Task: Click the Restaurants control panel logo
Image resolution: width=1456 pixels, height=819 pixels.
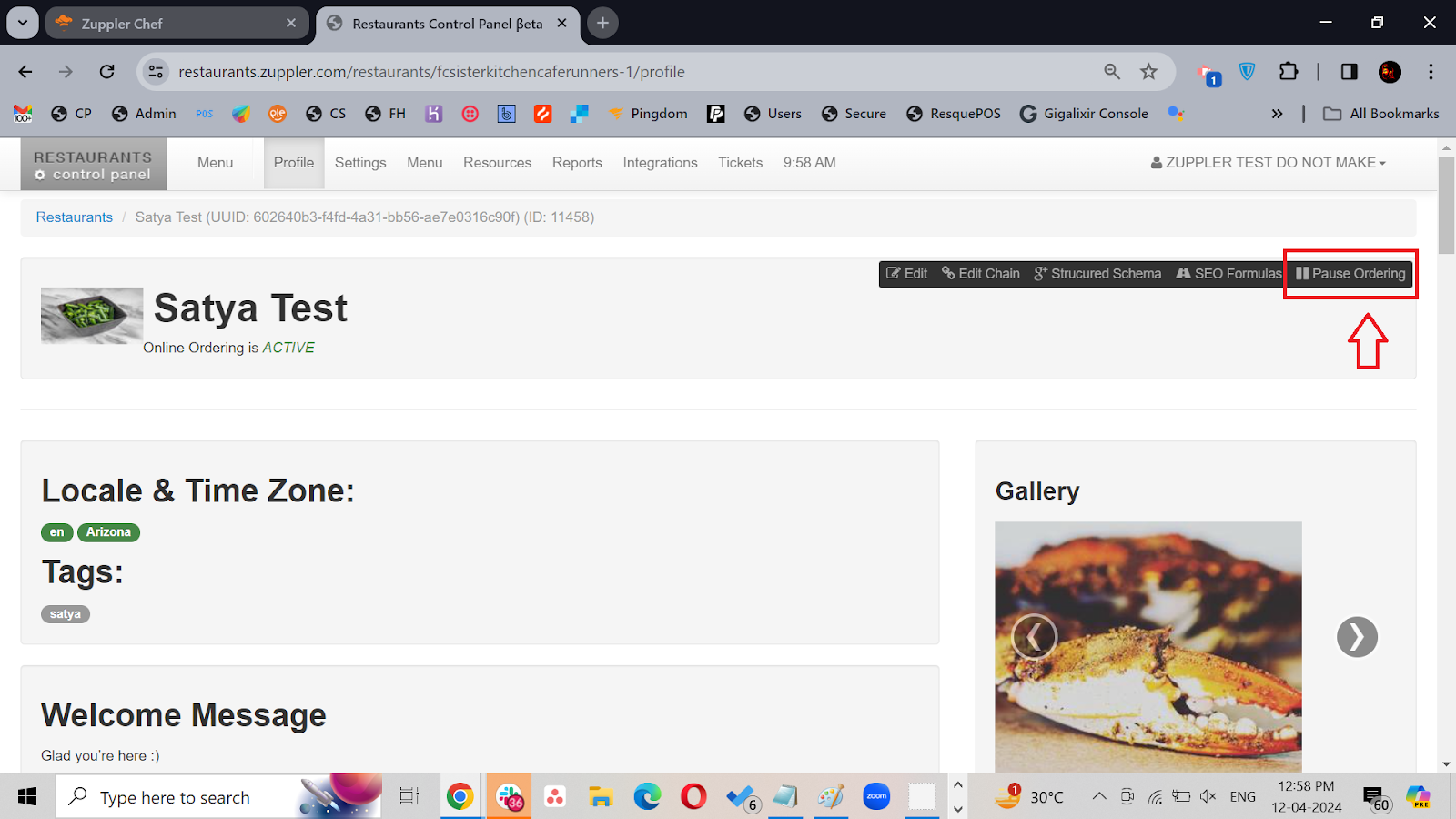Action: (x=94, y=165)
